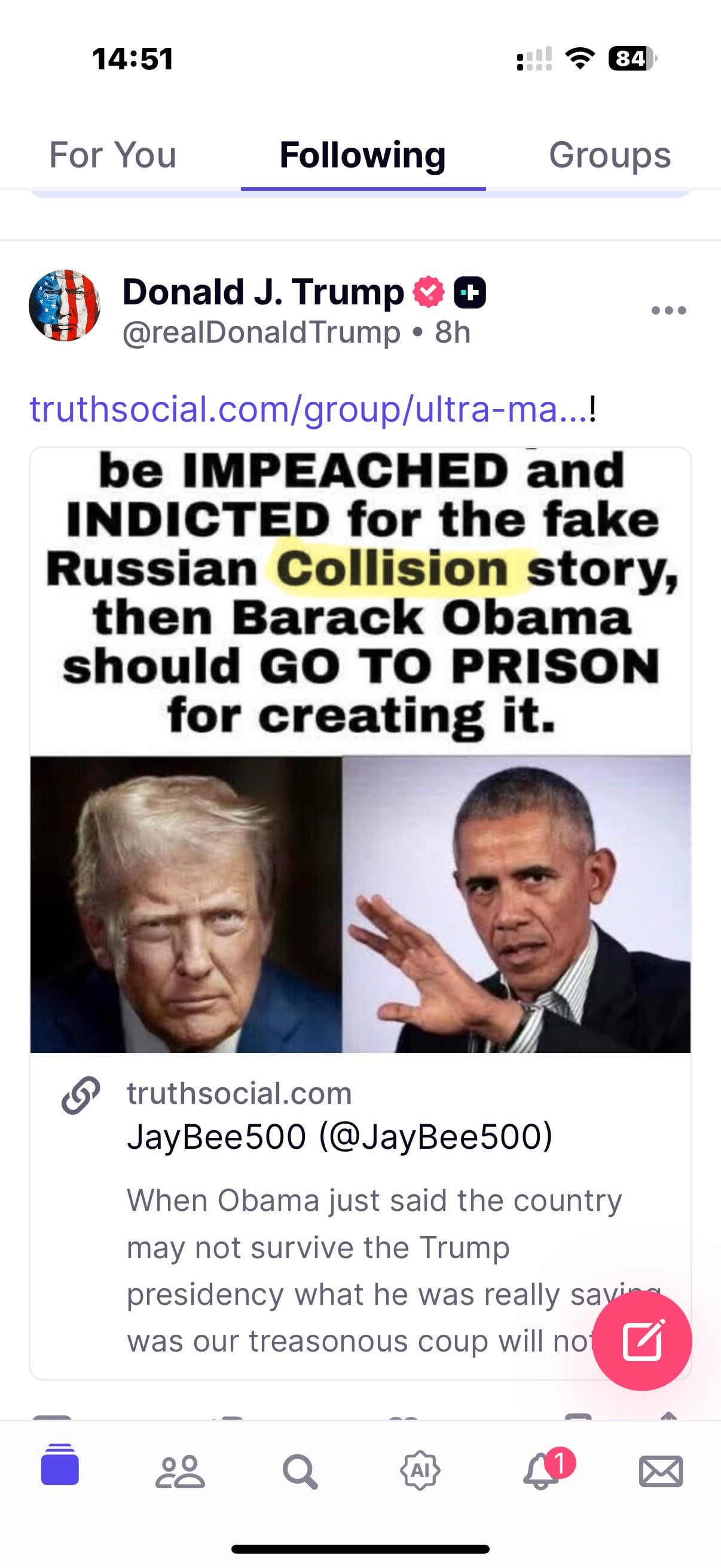721x1568 pixels.
Task: Tap the search magnifier icon
Action: tap(300, 1471)
